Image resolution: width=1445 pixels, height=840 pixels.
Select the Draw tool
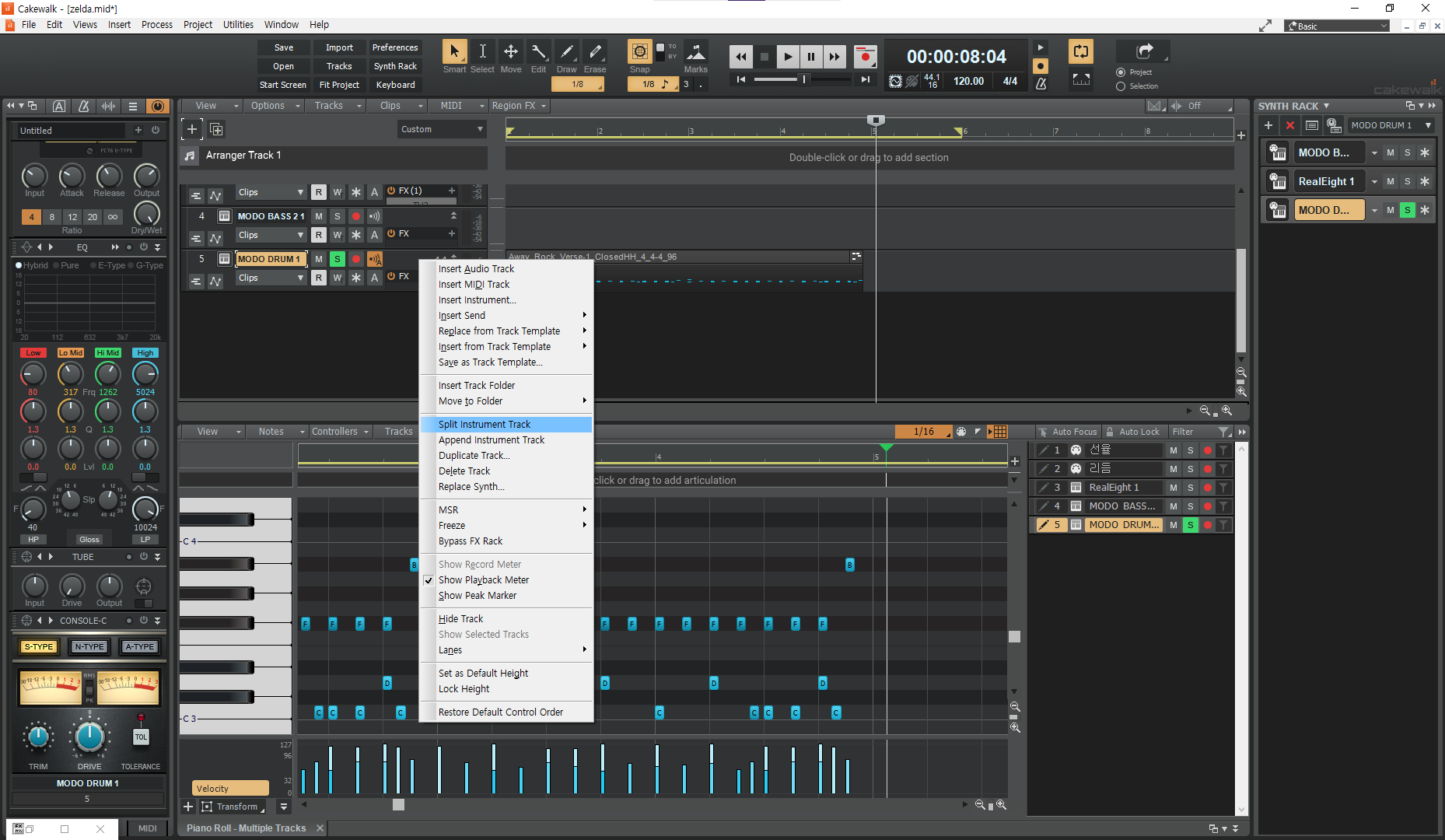(x=566, y=52)
